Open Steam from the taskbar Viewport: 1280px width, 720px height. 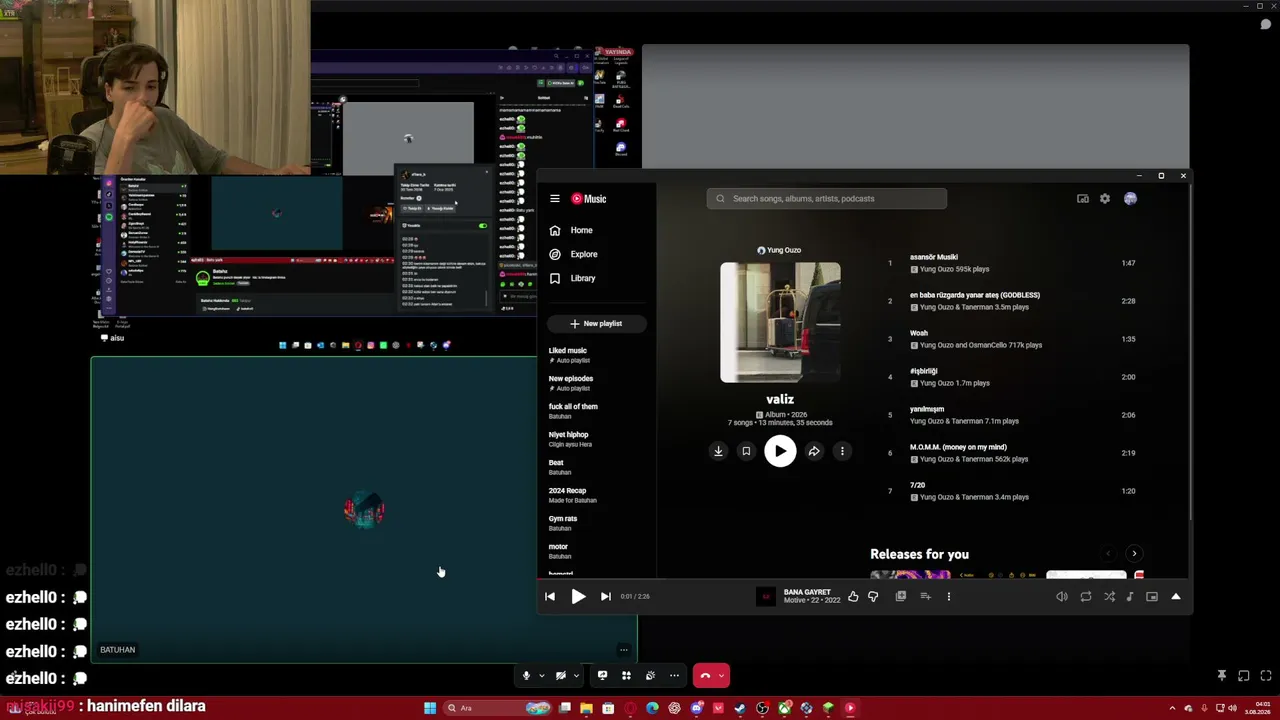(x=740, y=708)
